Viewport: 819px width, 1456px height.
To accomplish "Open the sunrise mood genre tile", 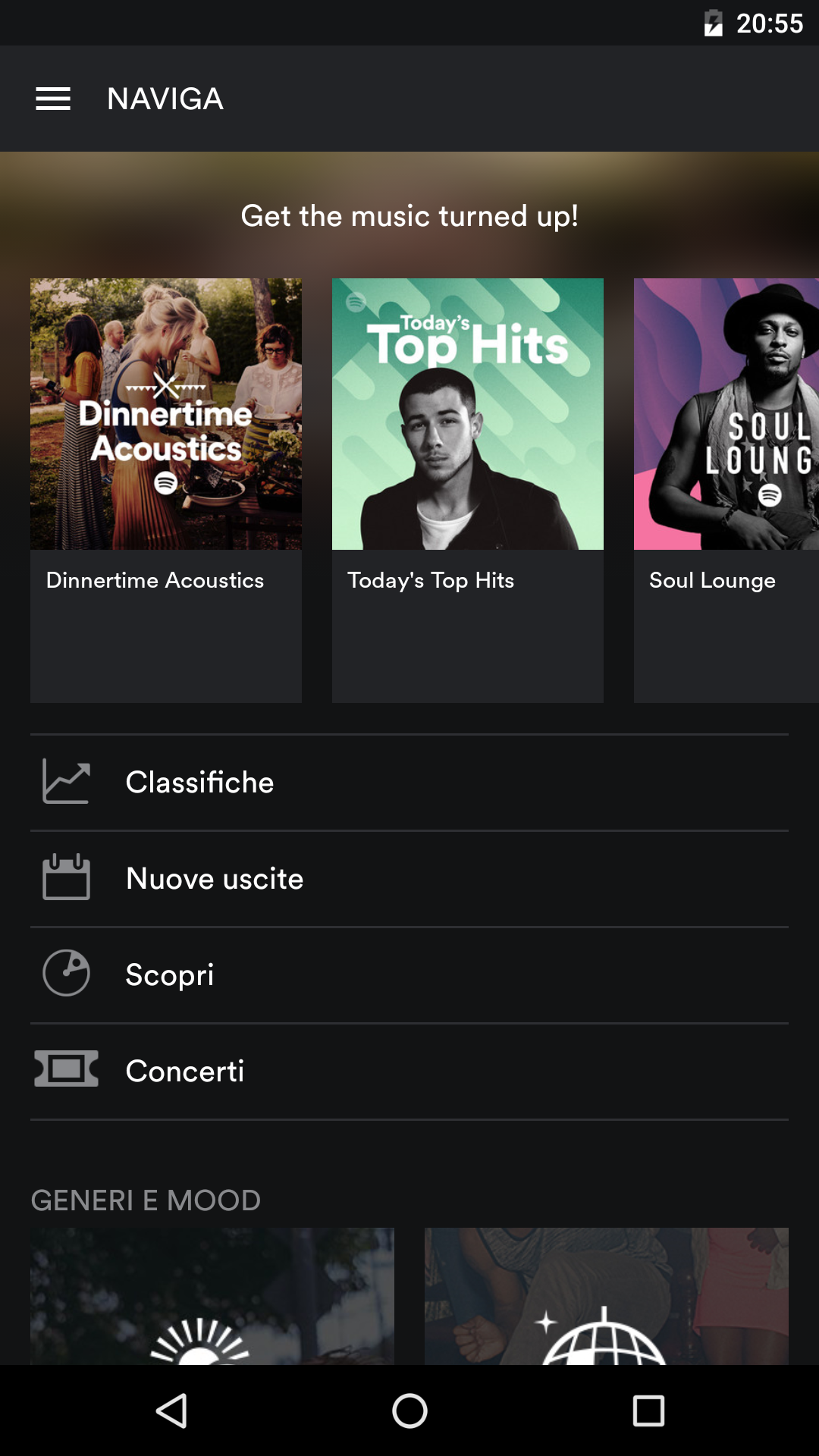I will 212,1297.
